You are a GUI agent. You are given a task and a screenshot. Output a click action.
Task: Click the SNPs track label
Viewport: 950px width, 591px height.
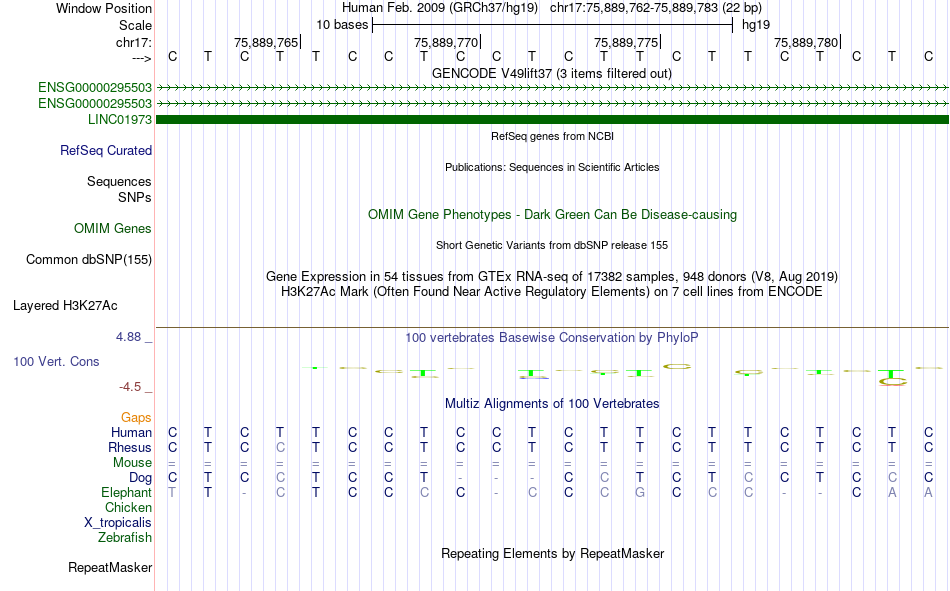135,198
